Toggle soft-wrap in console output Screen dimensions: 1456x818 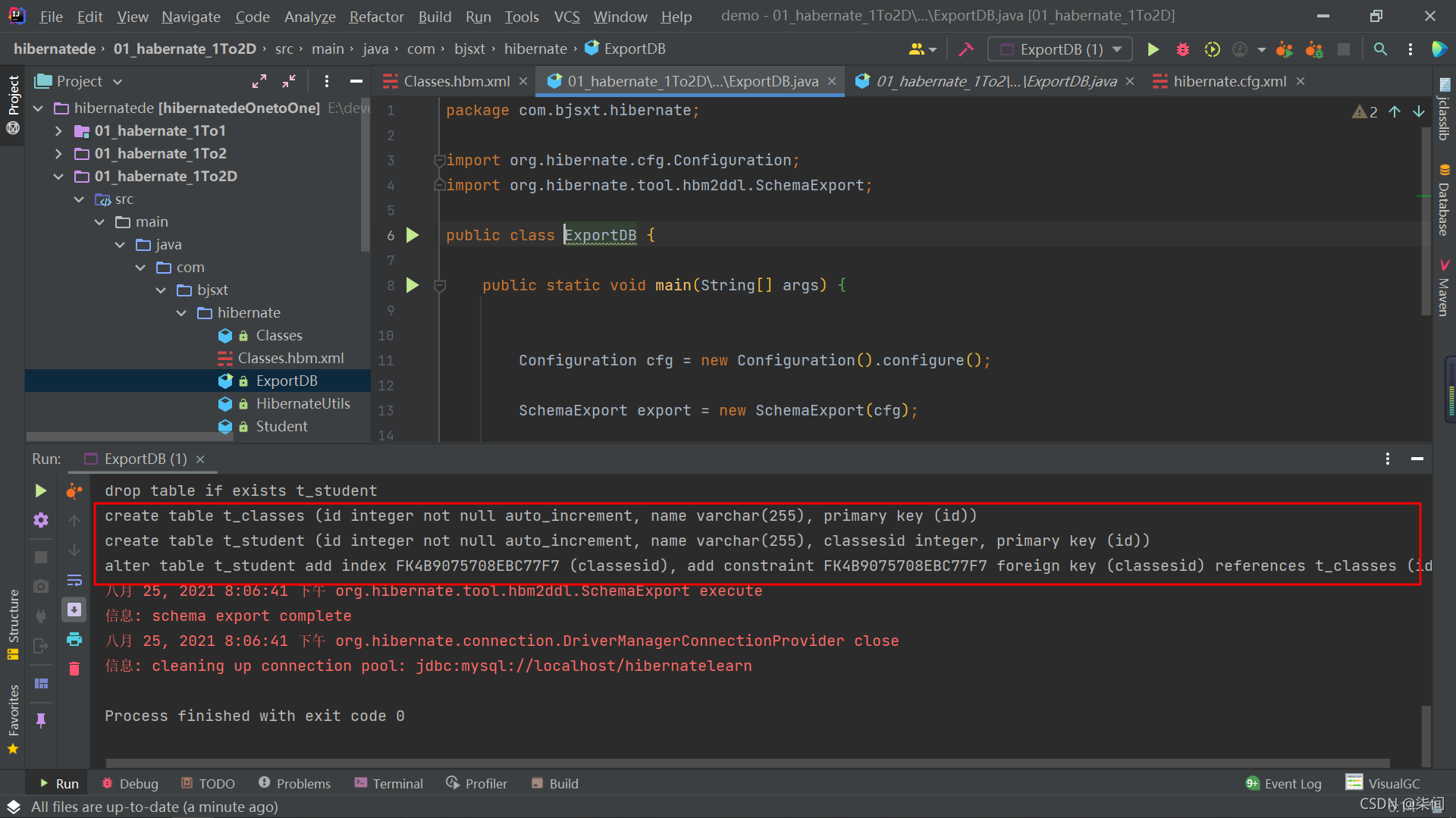click(74, 581)
